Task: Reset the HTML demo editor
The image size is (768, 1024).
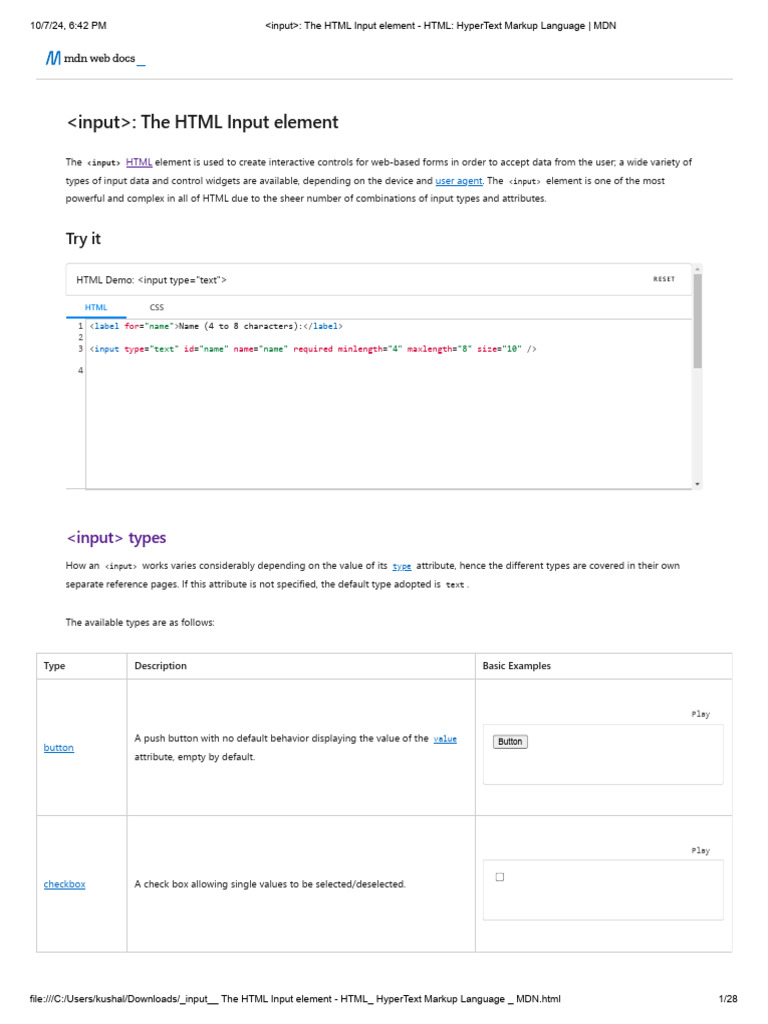Action: pos(664,279)
